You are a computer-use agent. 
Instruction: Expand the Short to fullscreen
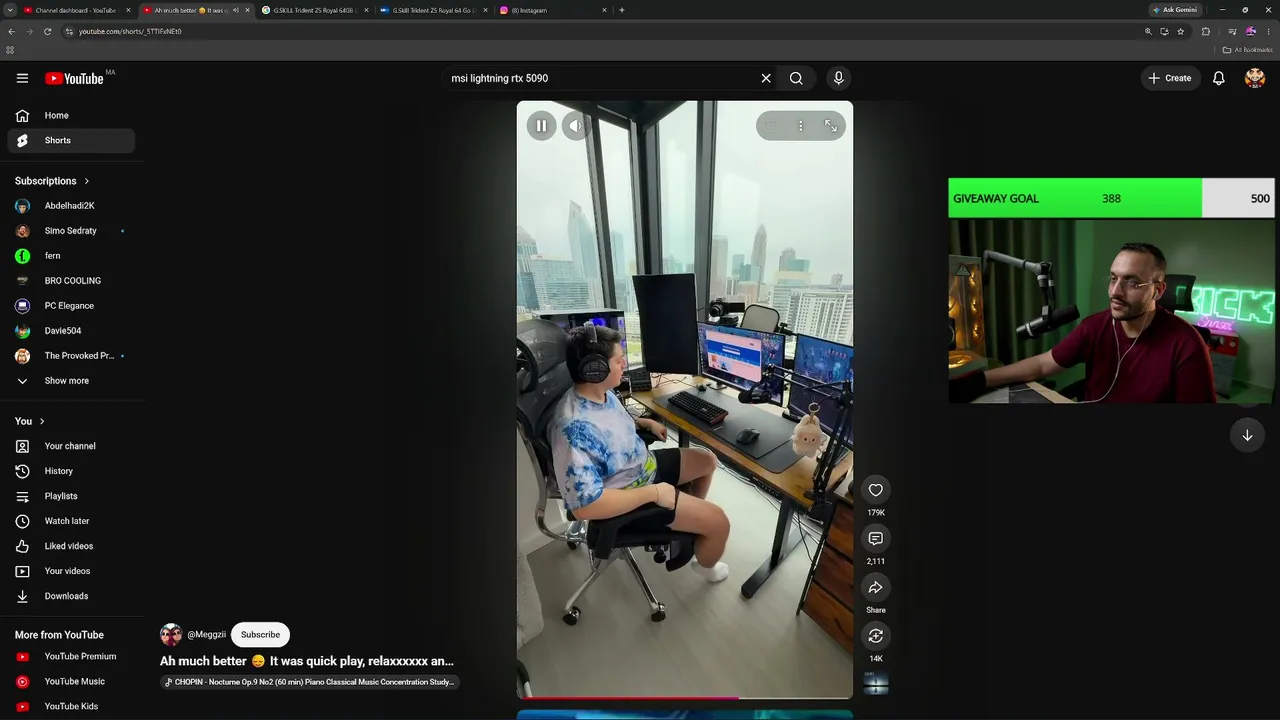(830, 126)
